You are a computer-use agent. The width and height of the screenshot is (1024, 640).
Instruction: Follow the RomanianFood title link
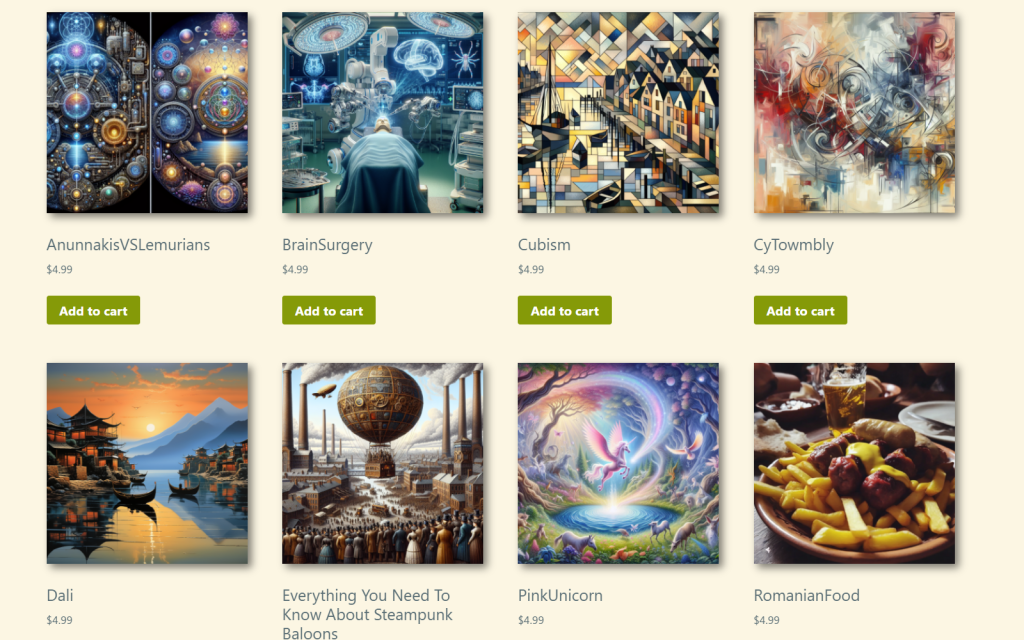807,596
